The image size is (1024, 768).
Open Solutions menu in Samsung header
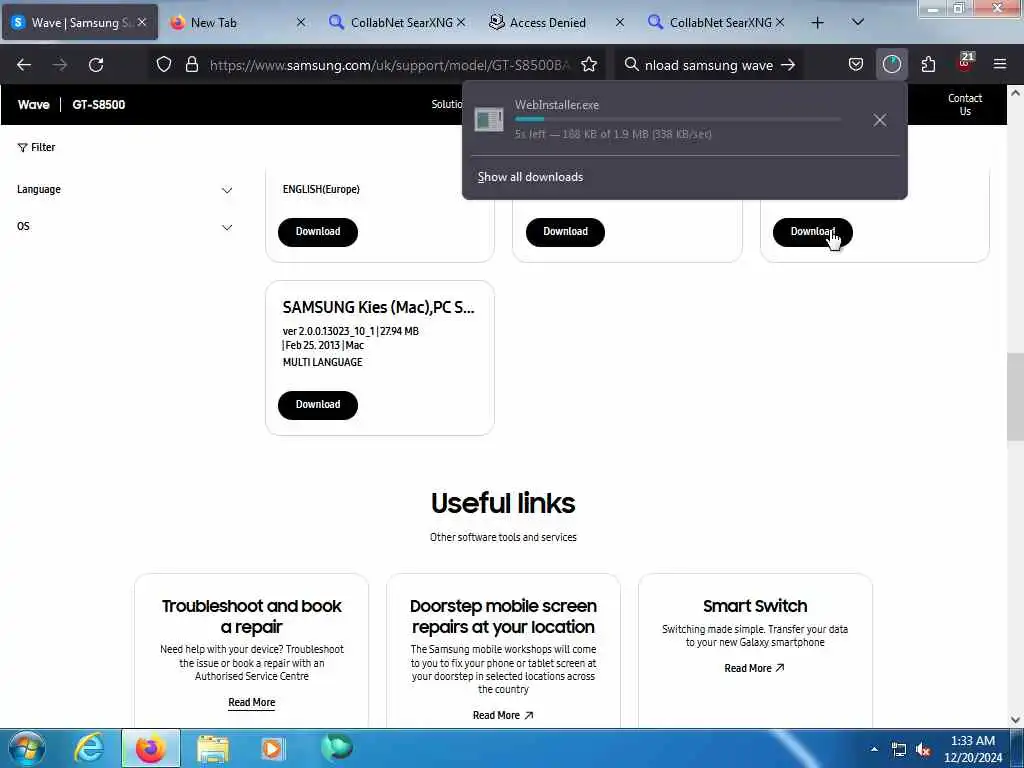coord(447,104)
